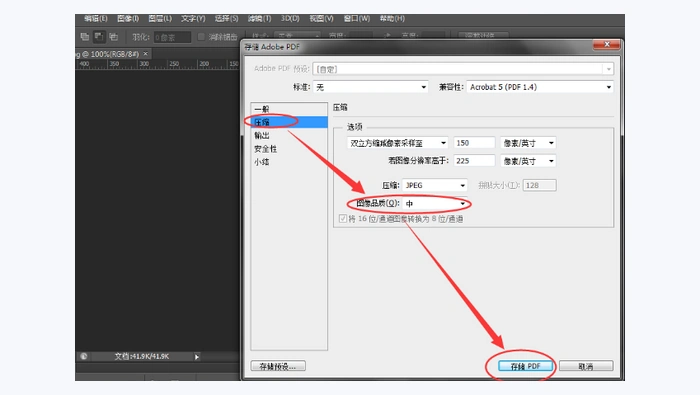Viewport: 700px width, 395px height.
Task: Click the 存储预设... button
Action: (278, 366)
